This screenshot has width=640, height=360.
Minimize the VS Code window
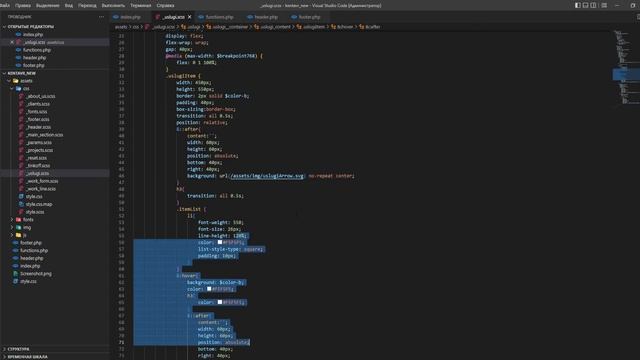pos(617,5)
